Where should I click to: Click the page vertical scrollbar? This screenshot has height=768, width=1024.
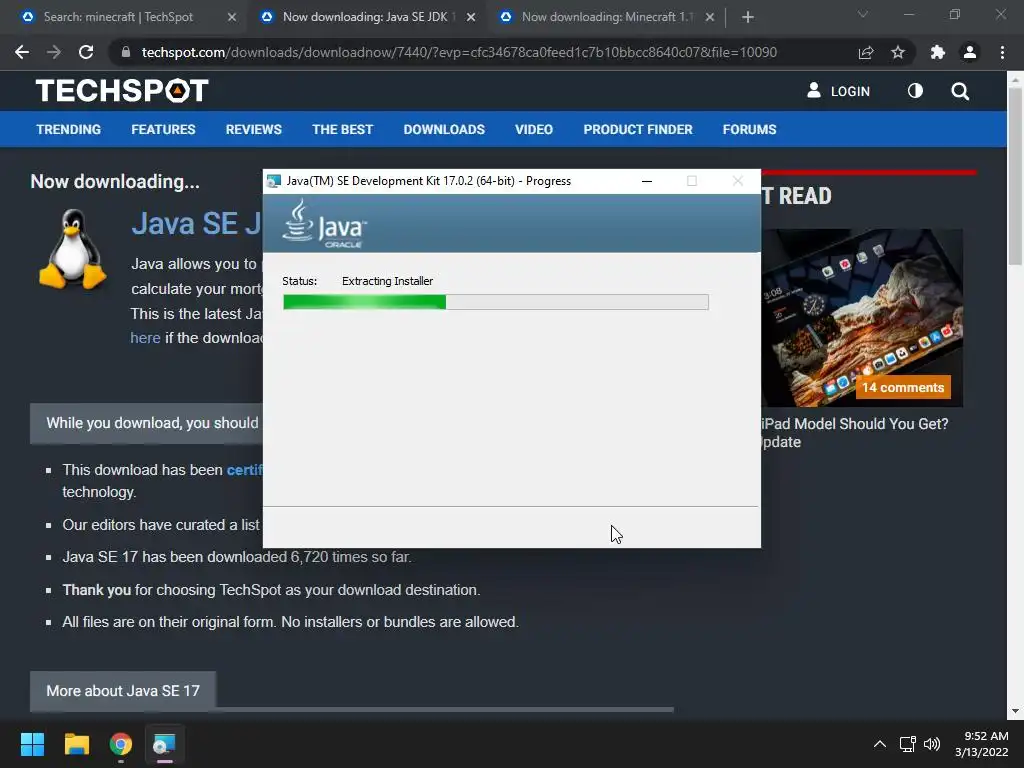[x=1015, y=176]
